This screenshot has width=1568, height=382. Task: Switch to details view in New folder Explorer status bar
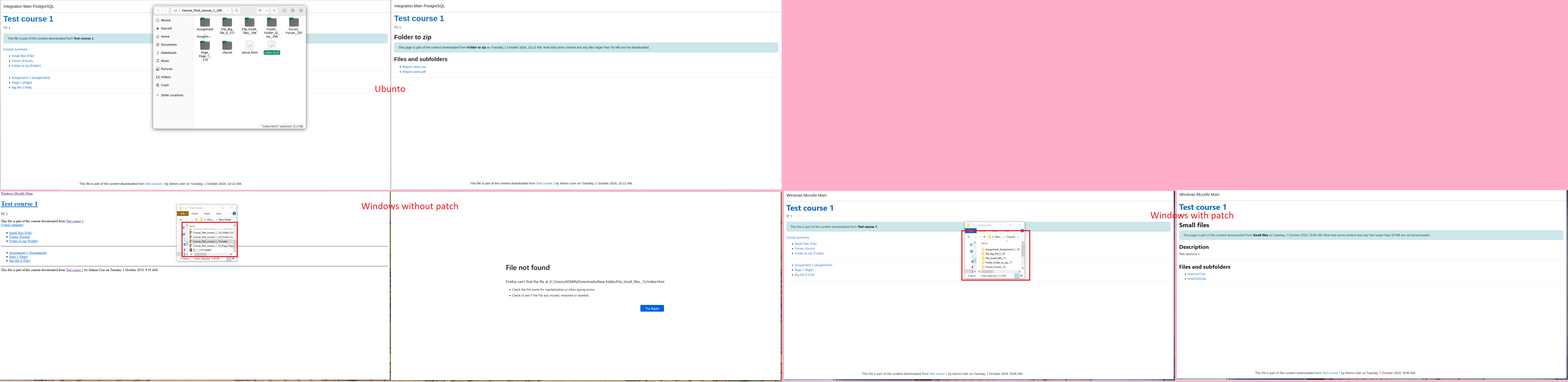coord(229,259)
